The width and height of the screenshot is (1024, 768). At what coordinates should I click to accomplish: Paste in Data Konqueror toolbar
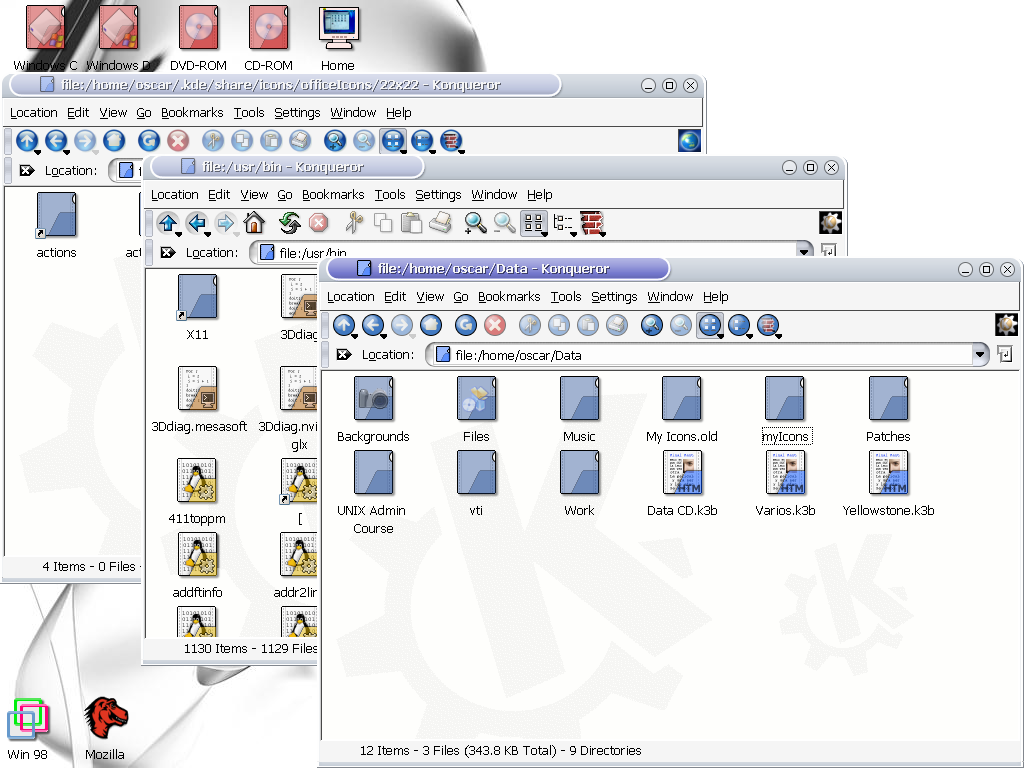point(588,325)
